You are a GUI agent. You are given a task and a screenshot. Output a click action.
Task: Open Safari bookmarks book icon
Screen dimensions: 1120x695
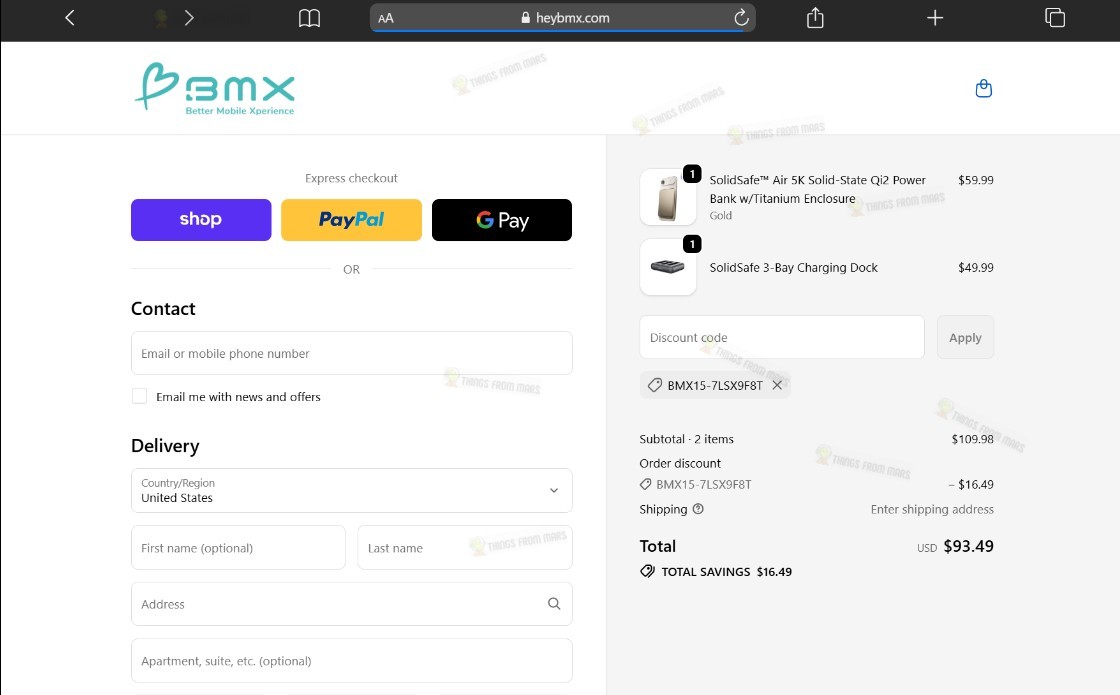309,18
